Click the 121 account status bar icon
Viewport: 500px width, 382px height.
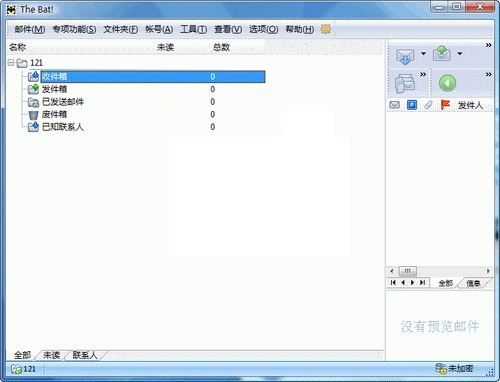pos(16,369)
